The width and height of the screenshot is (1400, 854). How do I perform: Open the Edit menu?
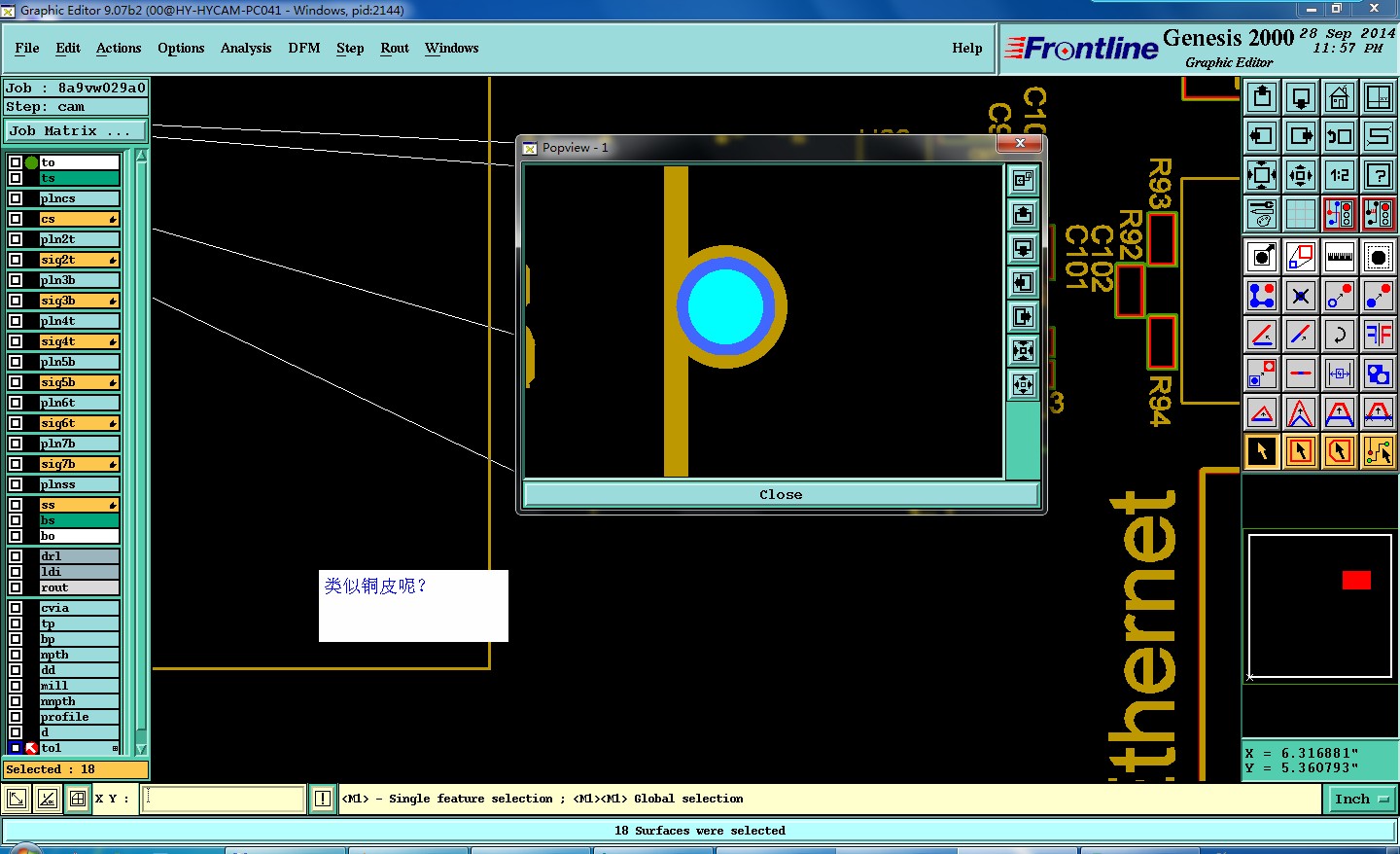pos(68,48)
